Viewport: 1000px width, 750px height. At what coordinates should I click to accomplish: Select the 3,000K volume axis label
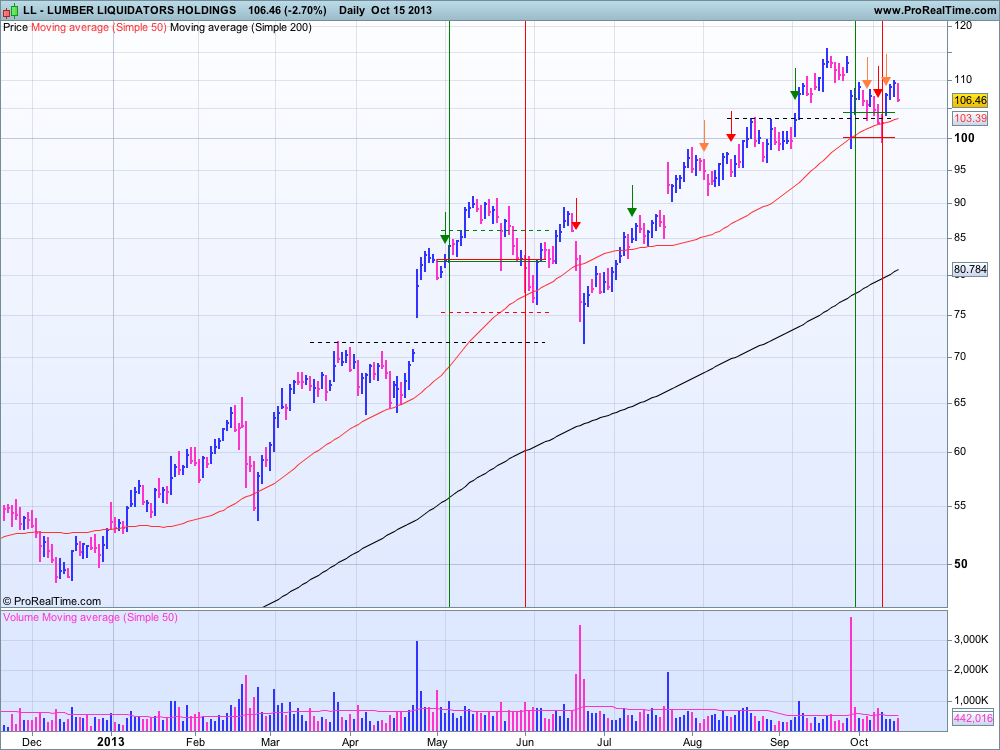point(971,640)
